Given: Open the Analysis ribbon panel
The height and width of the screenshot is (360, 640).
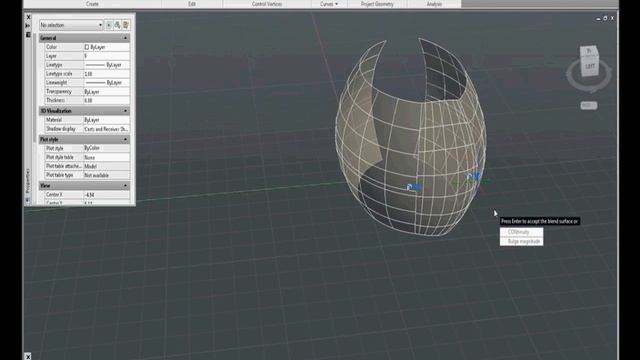Looking at the screenshot, I should 434,4.
